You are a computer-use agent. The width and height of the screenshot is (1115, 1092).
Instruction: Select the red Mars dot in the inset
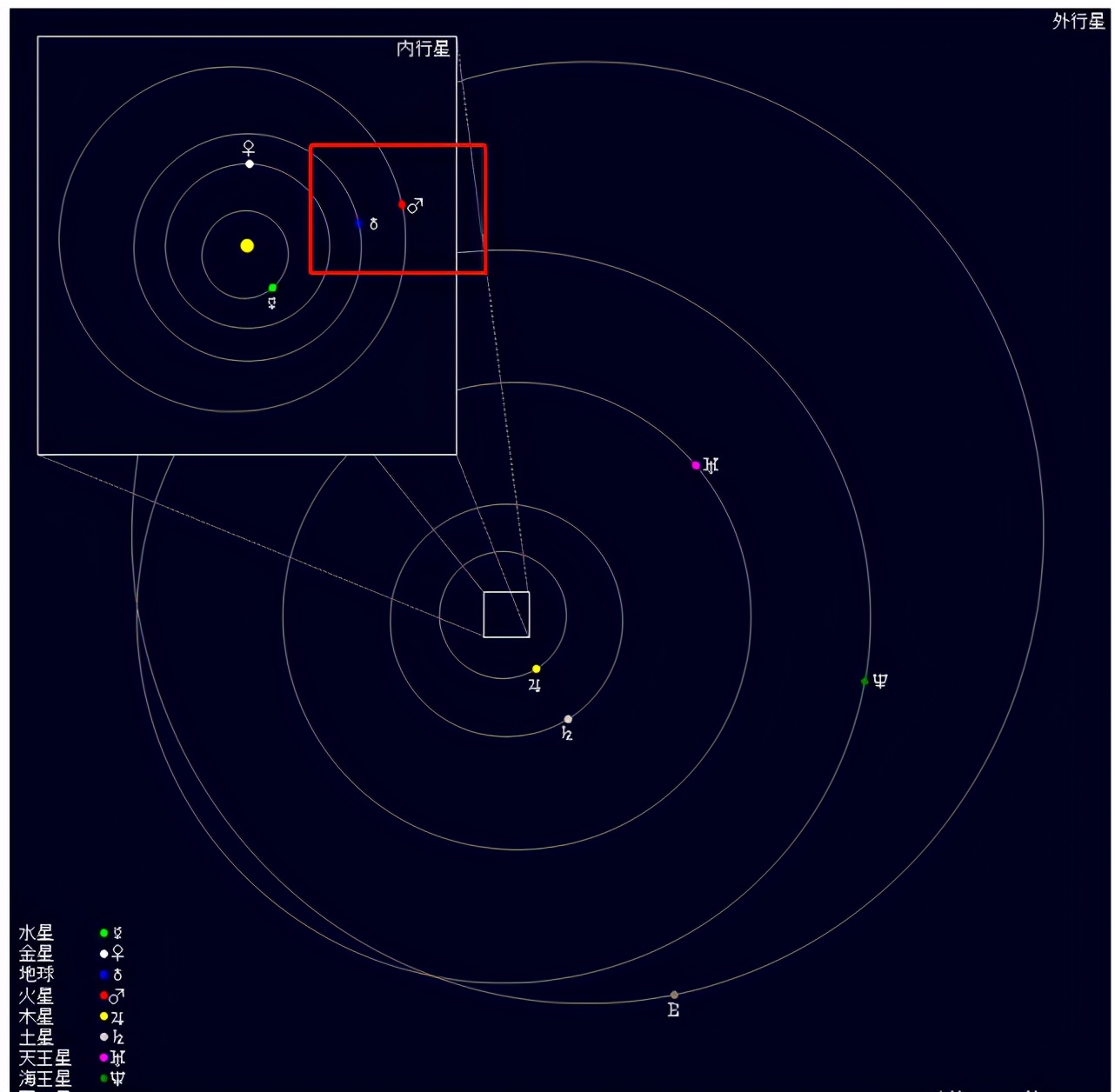point(402,205)
